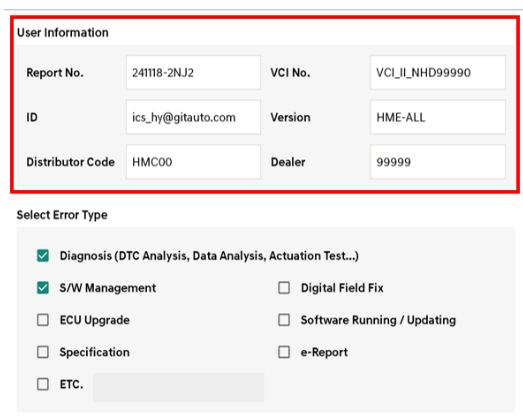
Task: Uncheck the Diagnosis error type checkbox
Action: (43, 256)
